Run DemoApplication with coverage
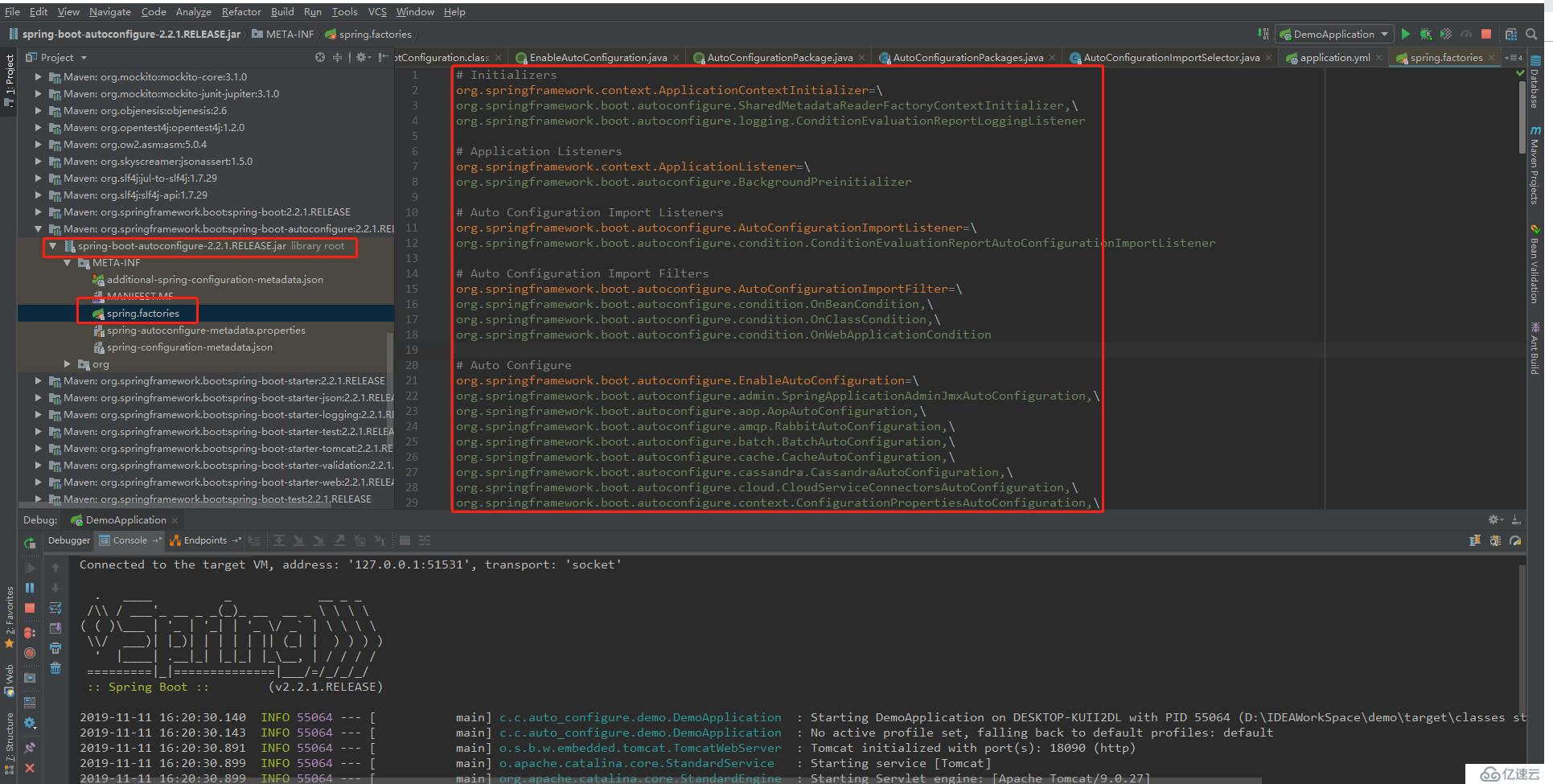Viewport: 1553px width, 784px height. [1445, 34]
